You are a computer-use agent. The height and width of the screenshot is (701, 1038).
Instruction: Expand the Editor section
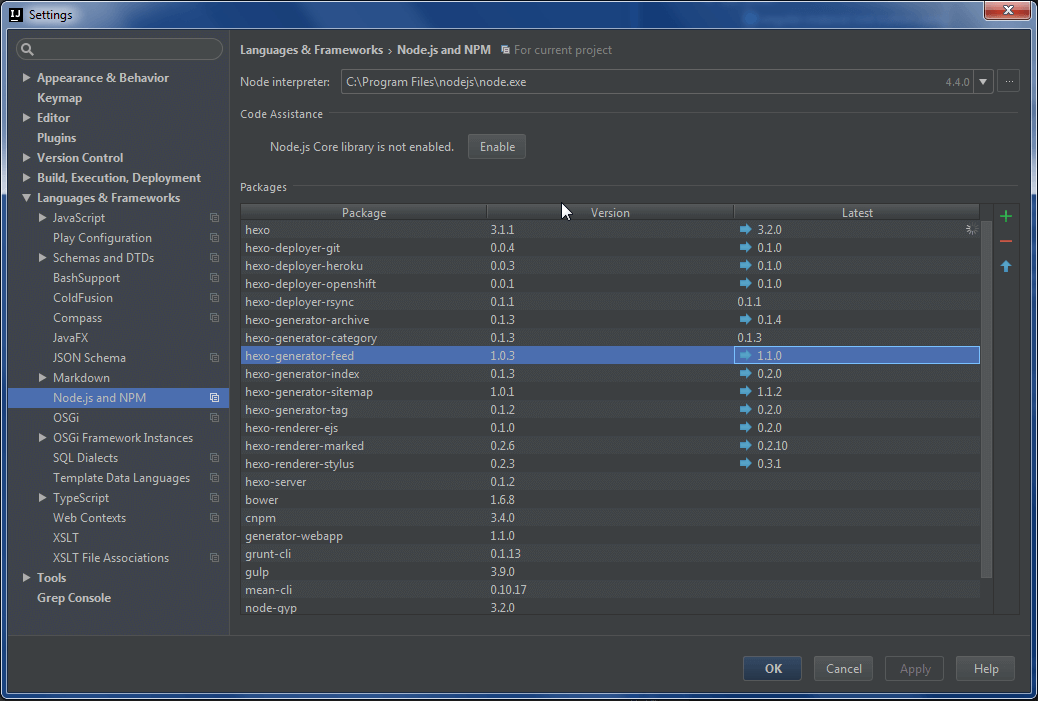click(x=26, y=117)
